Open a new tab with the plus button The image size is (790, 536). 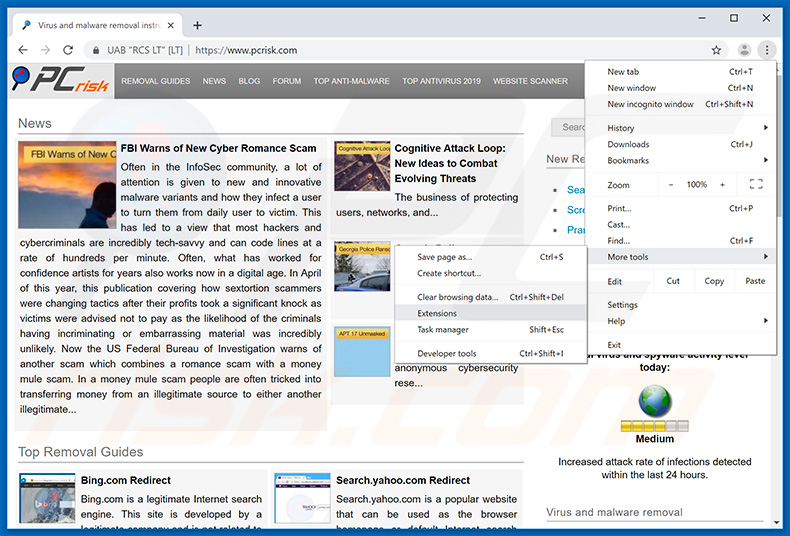tap(198, 25)
